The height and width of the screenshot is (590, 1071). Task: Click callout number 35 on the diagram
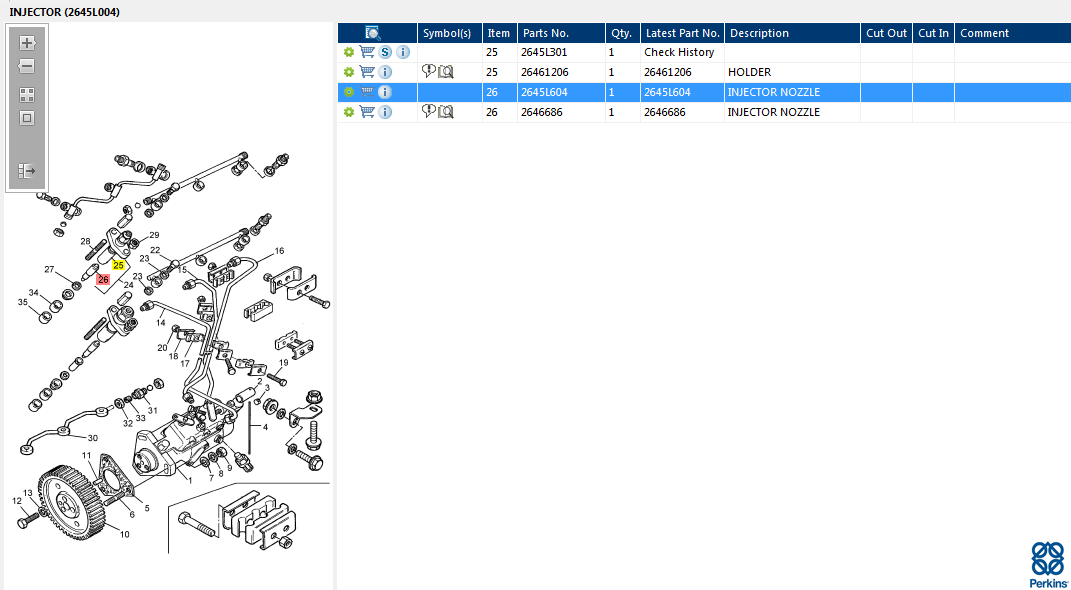click(x=23, y=302)
